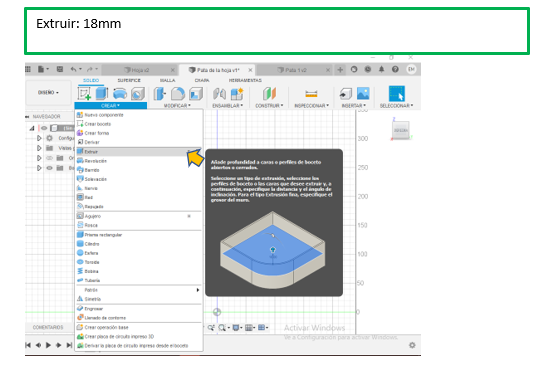The image size is (548, 376).
Task: Click the New Component icon in ENSAMBLAR
Action: [237, 94]
